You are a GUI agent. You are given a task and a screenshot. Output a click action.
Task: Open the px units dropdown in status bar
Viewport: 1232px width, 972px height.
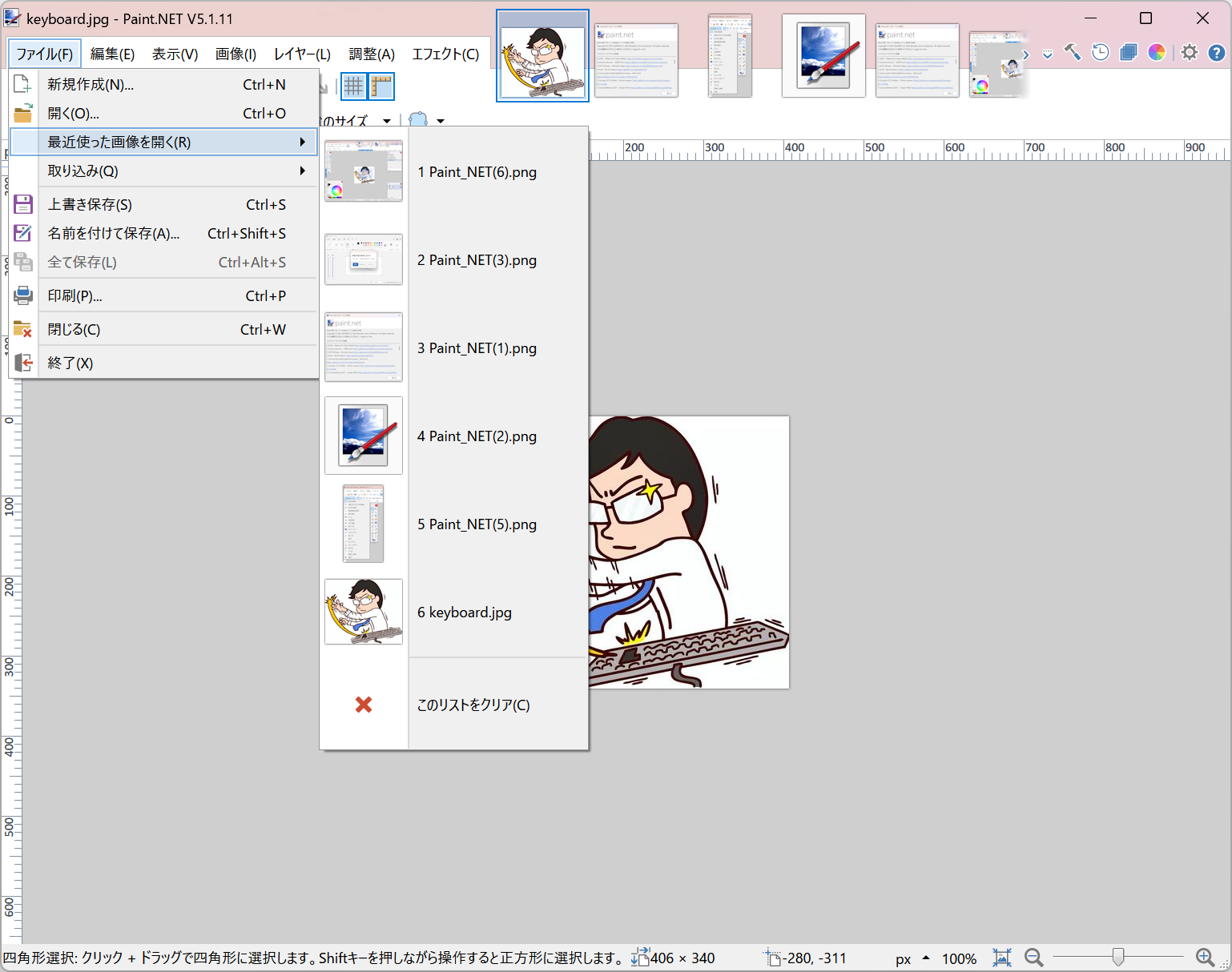[912, 958]
